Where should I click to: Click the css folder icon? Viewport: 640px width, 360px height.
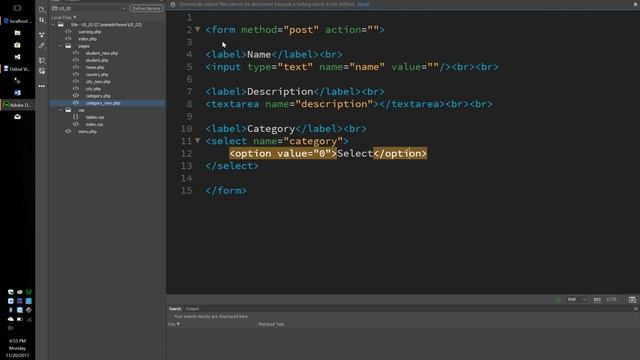(68, 110)
